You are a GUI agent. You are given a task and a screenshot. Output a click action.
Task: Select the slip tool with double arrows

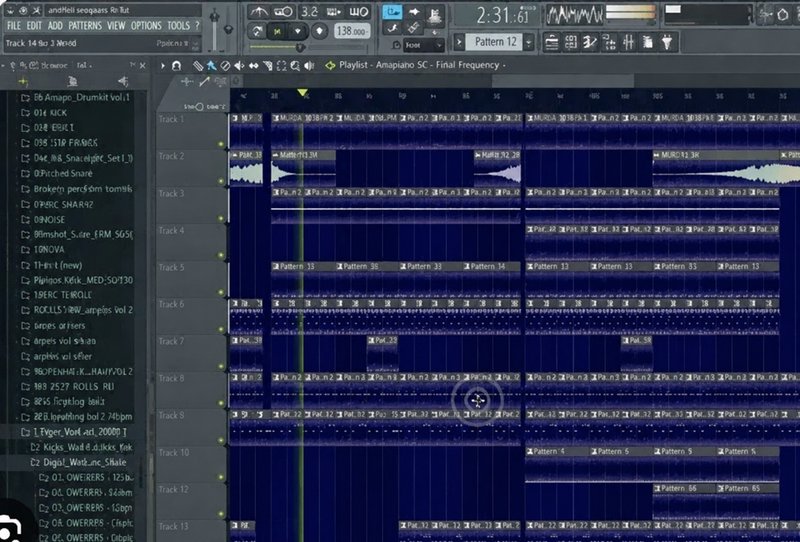click(253, 65)
